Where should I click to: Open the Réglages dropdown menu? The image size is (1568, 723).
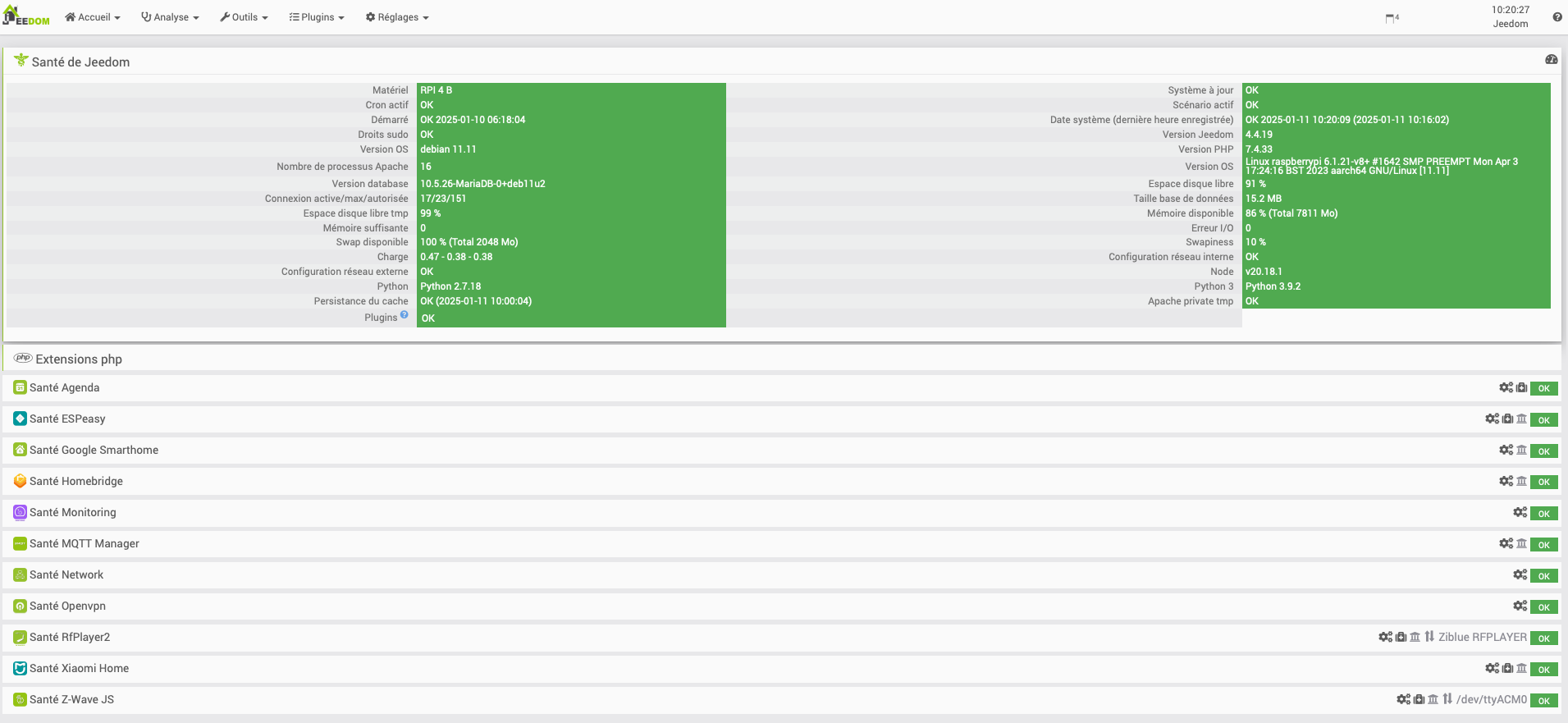pyautogui.click(x=397, y=17)
